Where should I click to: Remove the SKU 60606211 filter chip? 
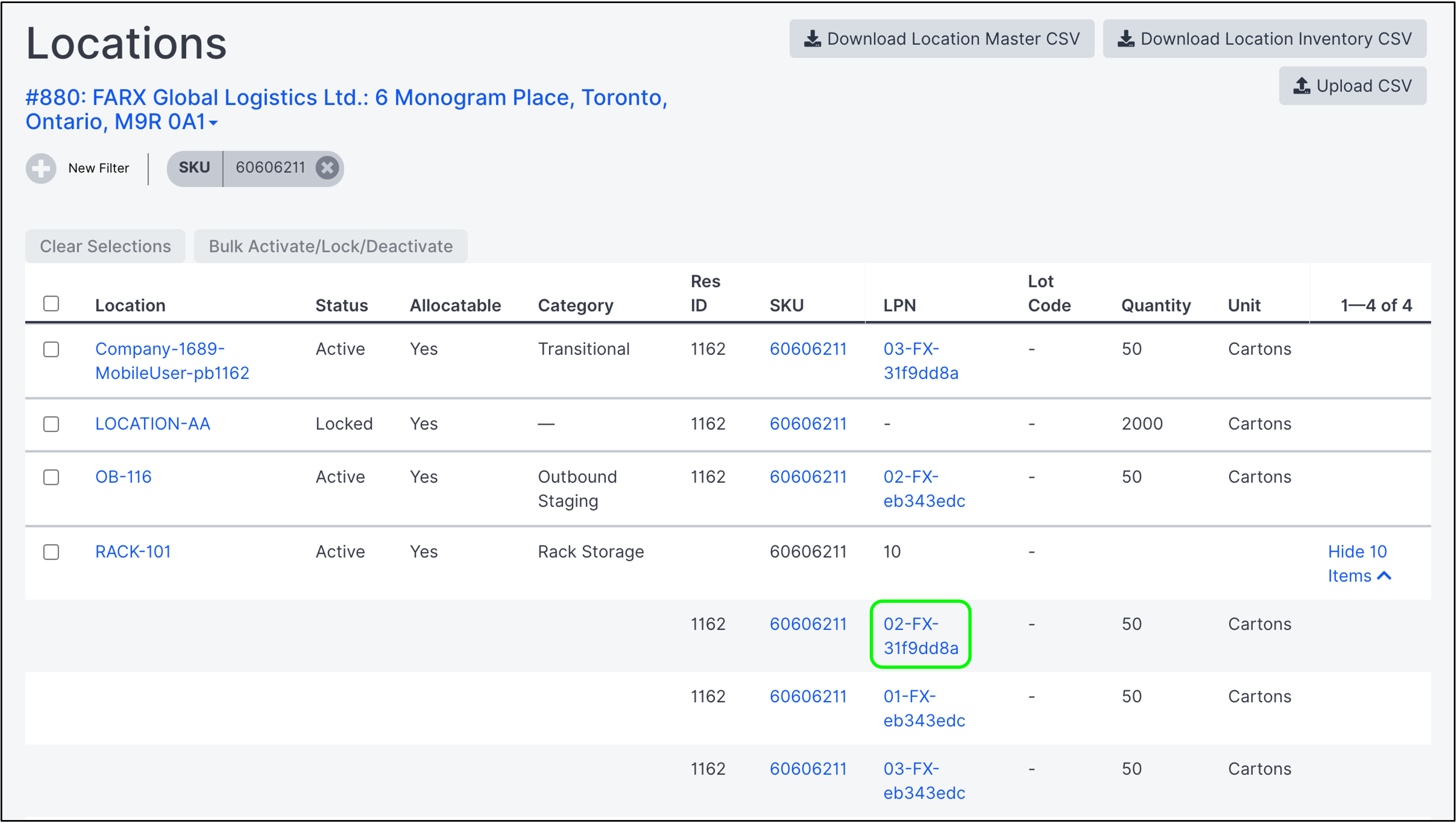tap(327, 168)
